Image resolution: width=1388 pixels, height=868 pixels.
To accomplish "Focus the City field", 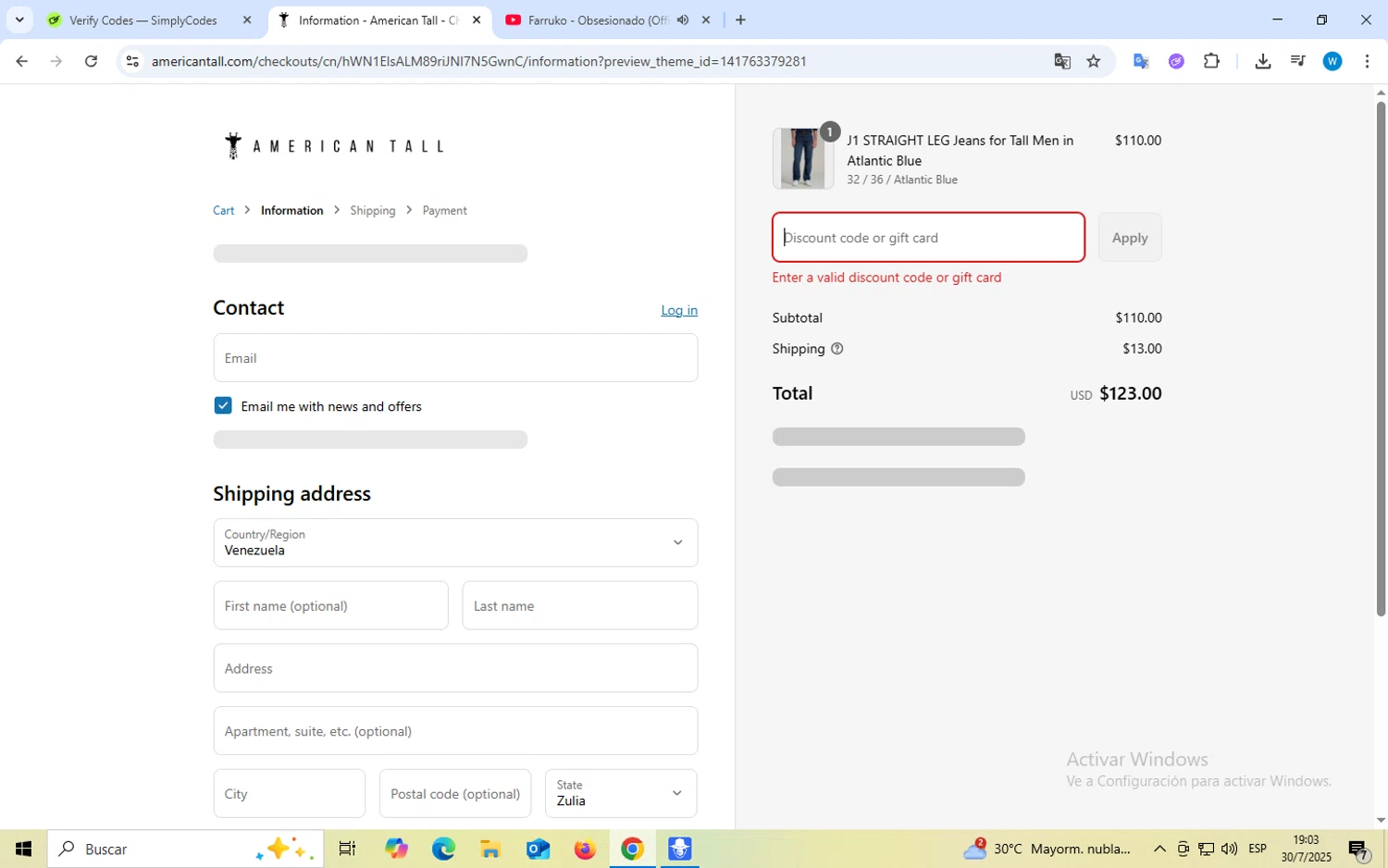I will tap(290, 794).
